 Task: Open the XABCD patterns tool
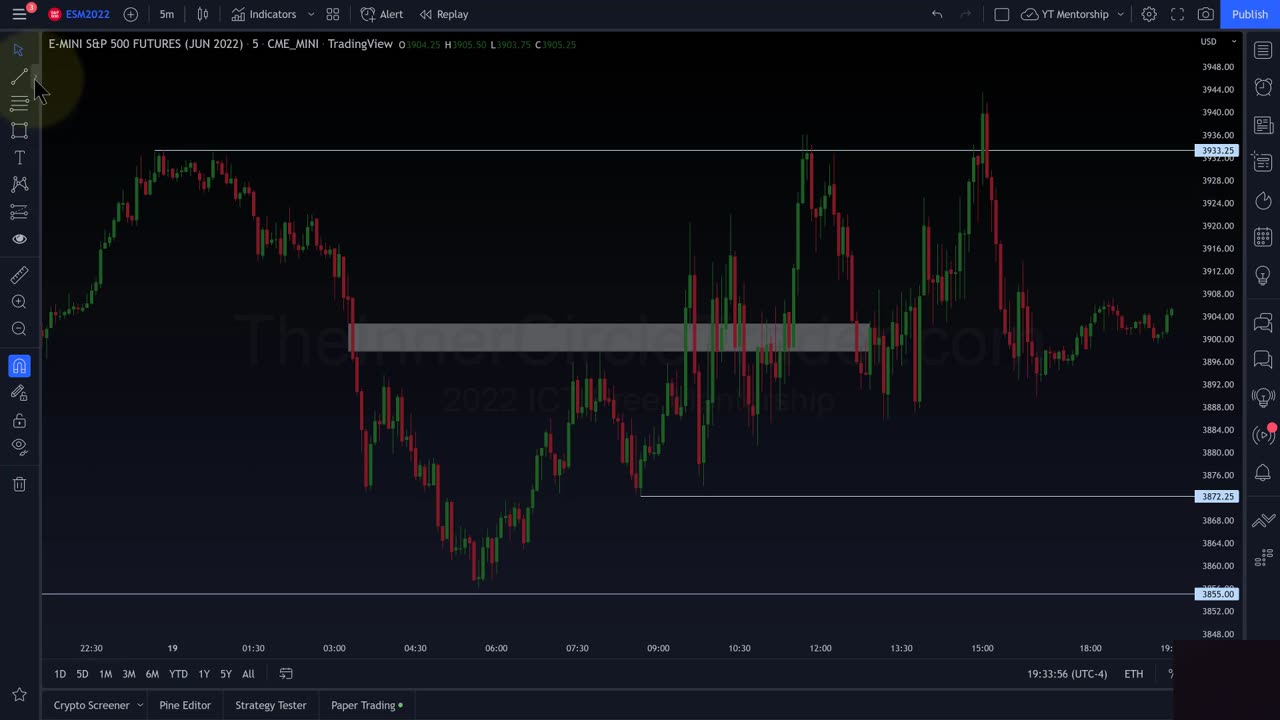(x=18, y=184)
